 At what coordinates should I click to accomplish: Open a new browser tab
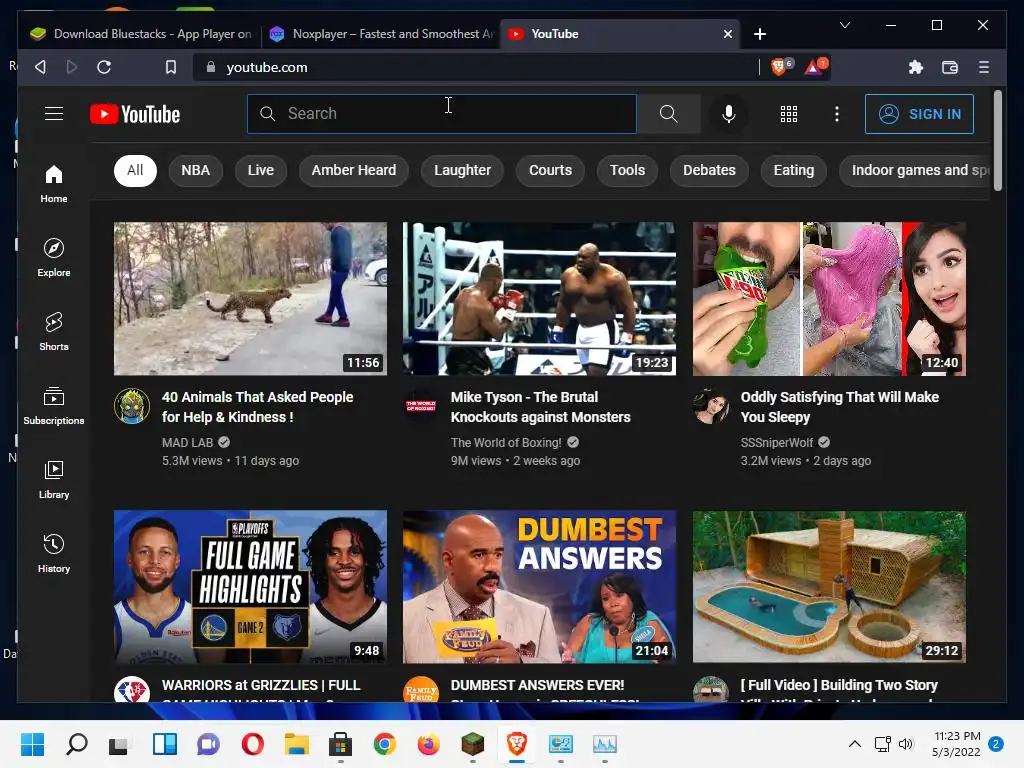[760, 34]
